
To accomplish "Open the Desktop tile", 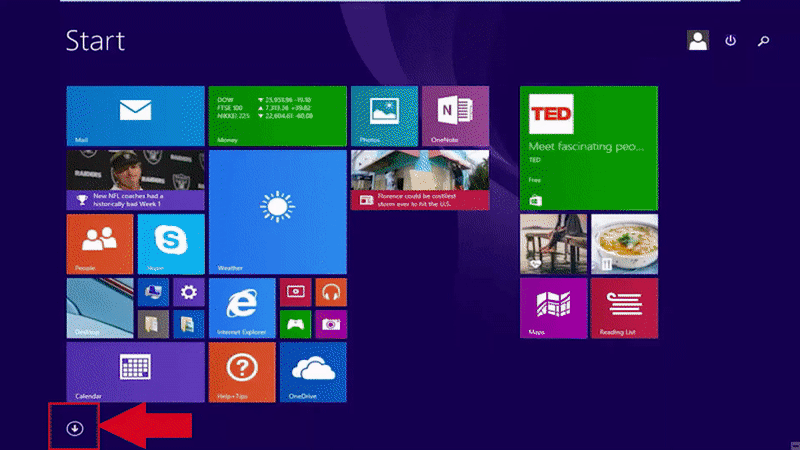I will pos(99,308).
